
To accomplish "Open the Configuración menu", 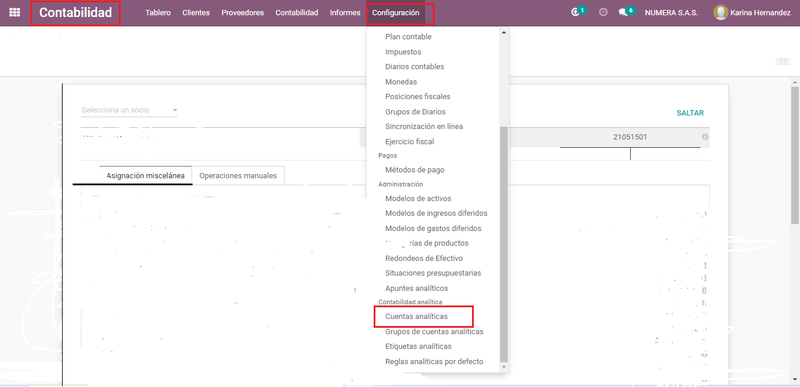I will [x=395, y=13].
